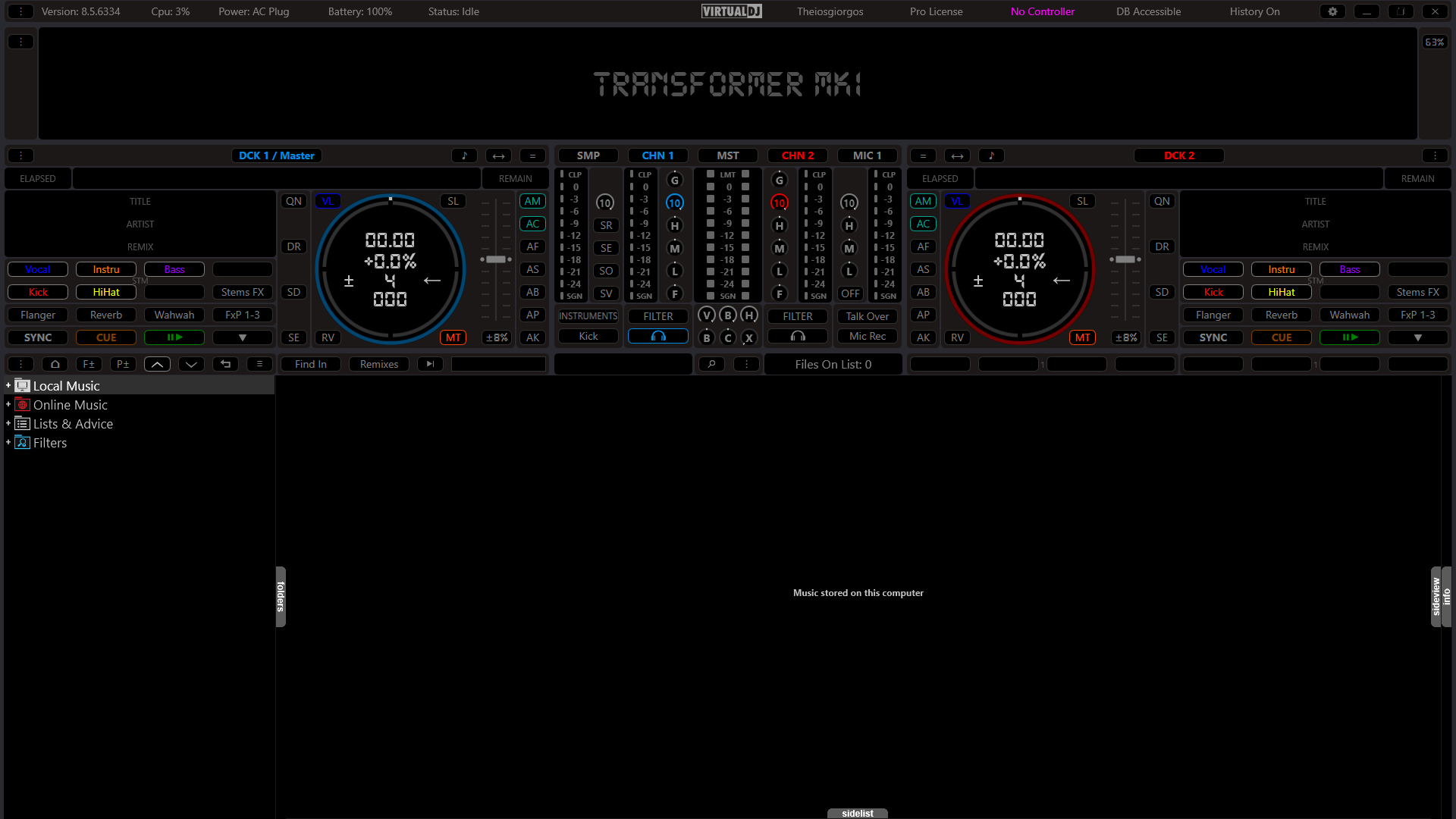The height and width of the screenshot is (819, 1456).
Task: Open deck 2 ±8% pitch range selector
Action: [1126, 337]
